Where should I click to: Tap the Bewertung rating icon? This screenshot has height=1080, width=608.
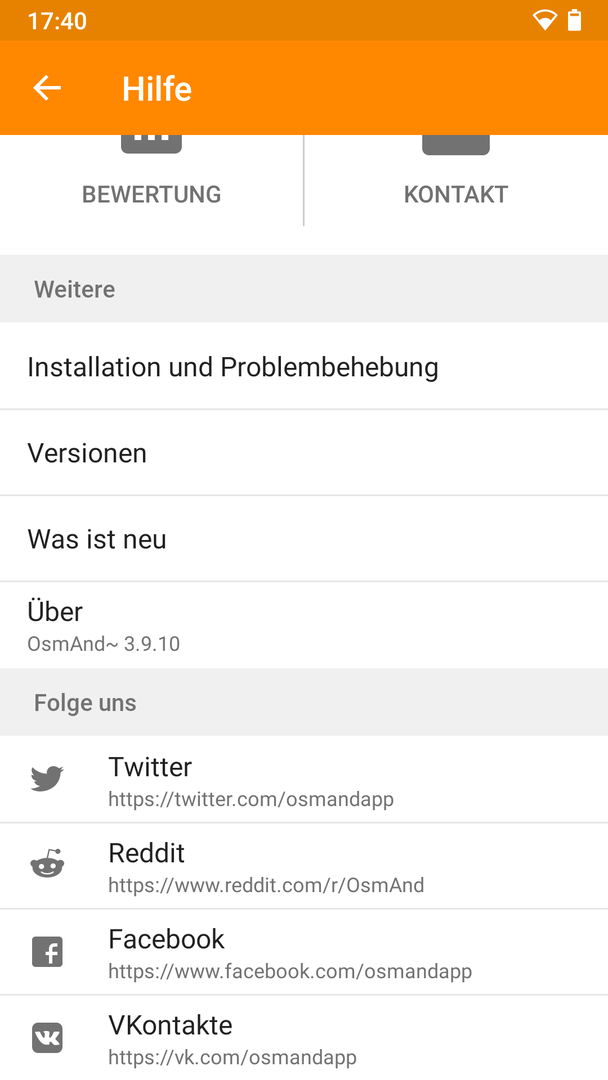(x=151, y=144)
